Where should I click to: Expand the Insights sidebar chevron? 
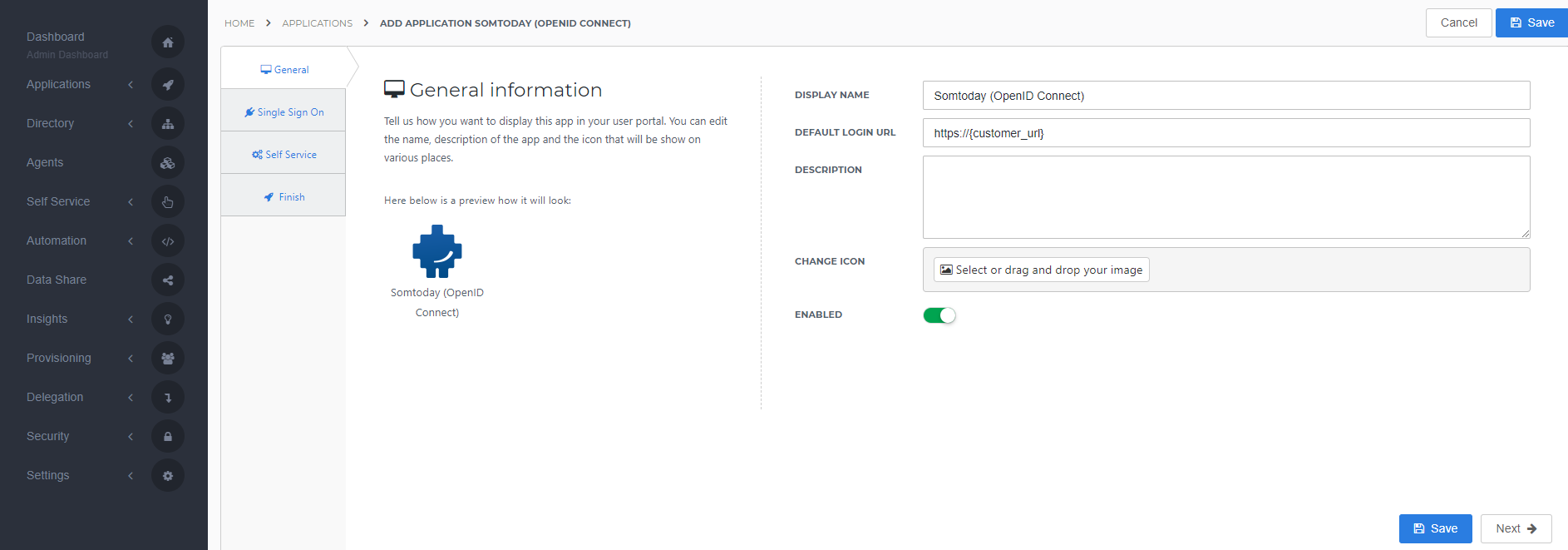pos(131,320)
